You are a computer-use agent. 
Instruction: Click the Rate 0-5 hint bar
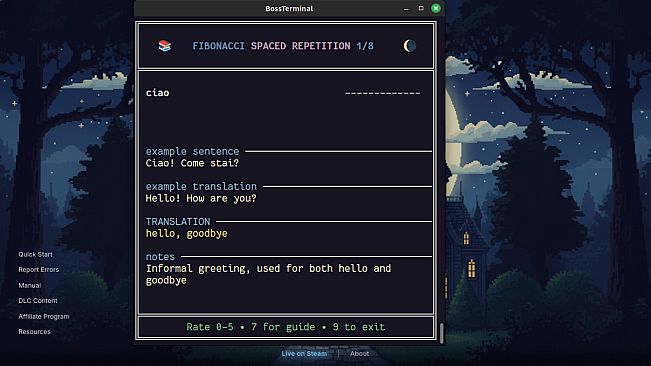pyautogui.click(x=286, y=327)
